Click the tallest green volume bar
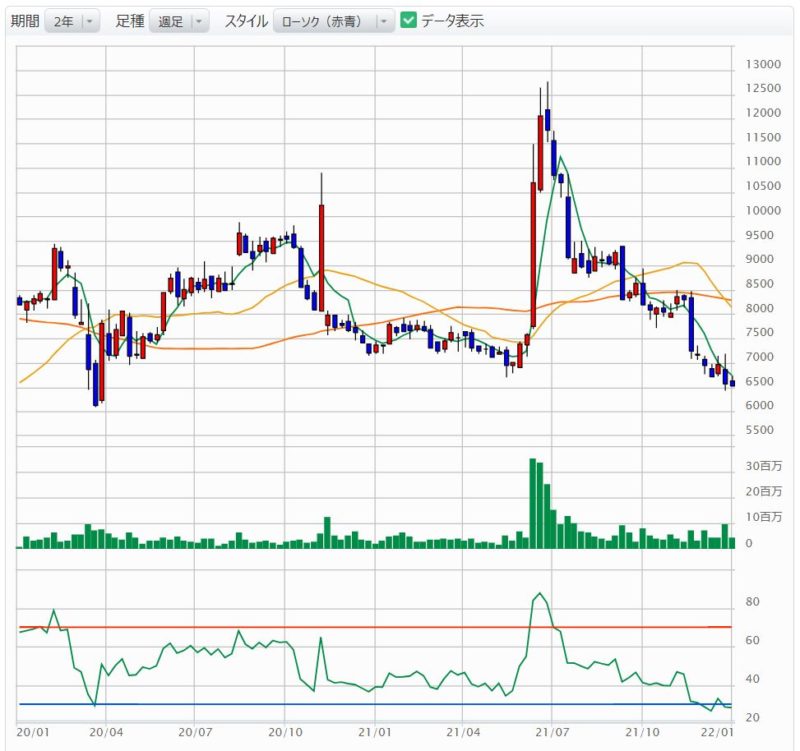 coord(533,504)
